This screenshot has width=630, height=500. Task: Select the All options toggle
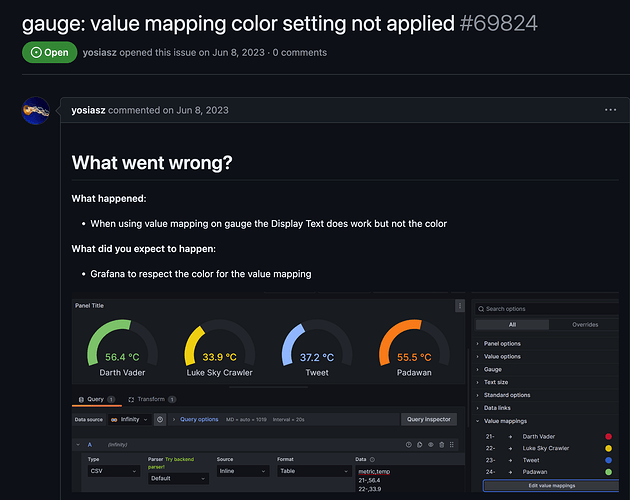(512, 325)
